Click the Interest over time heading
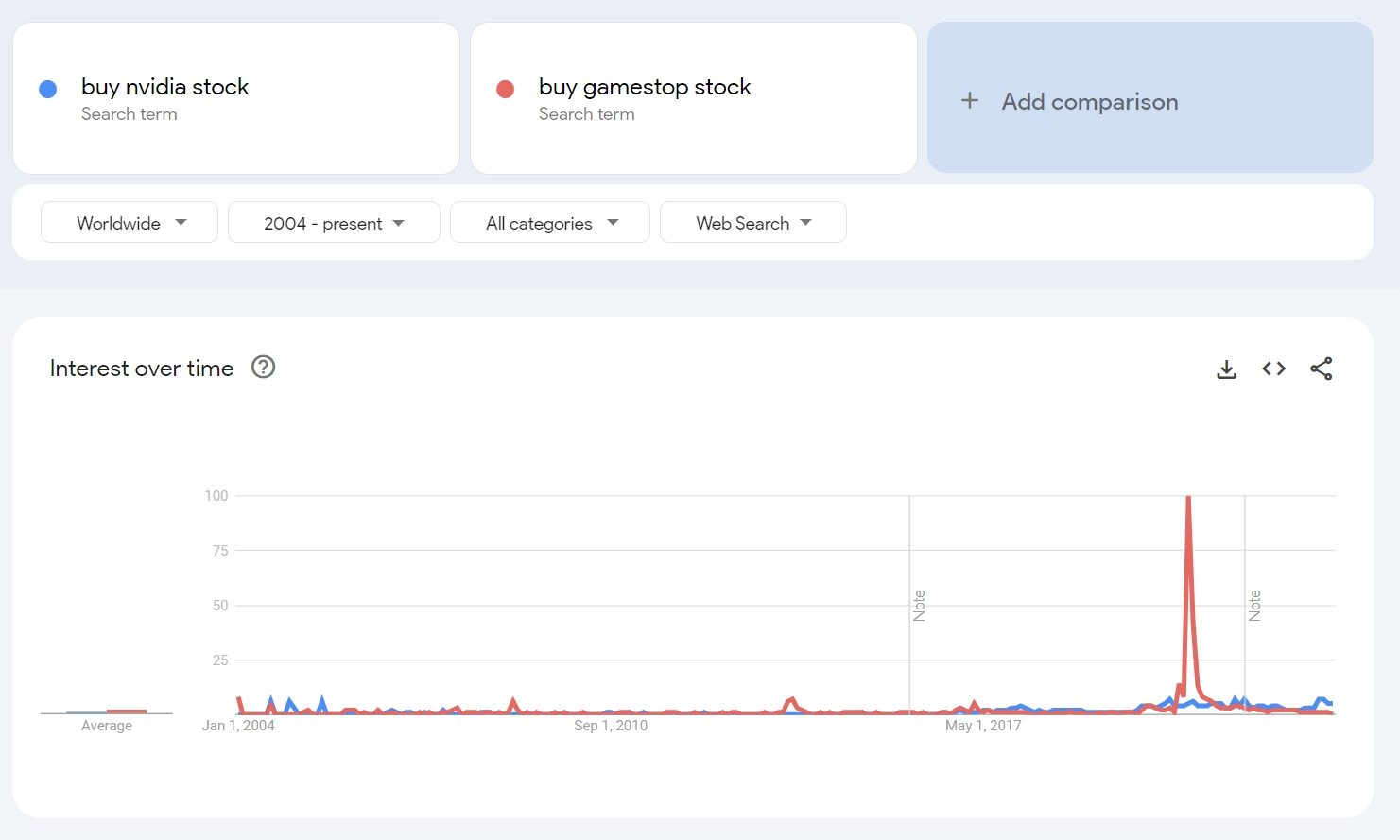1400x840 pixels. pyautogui.click(x=142, y=369)
